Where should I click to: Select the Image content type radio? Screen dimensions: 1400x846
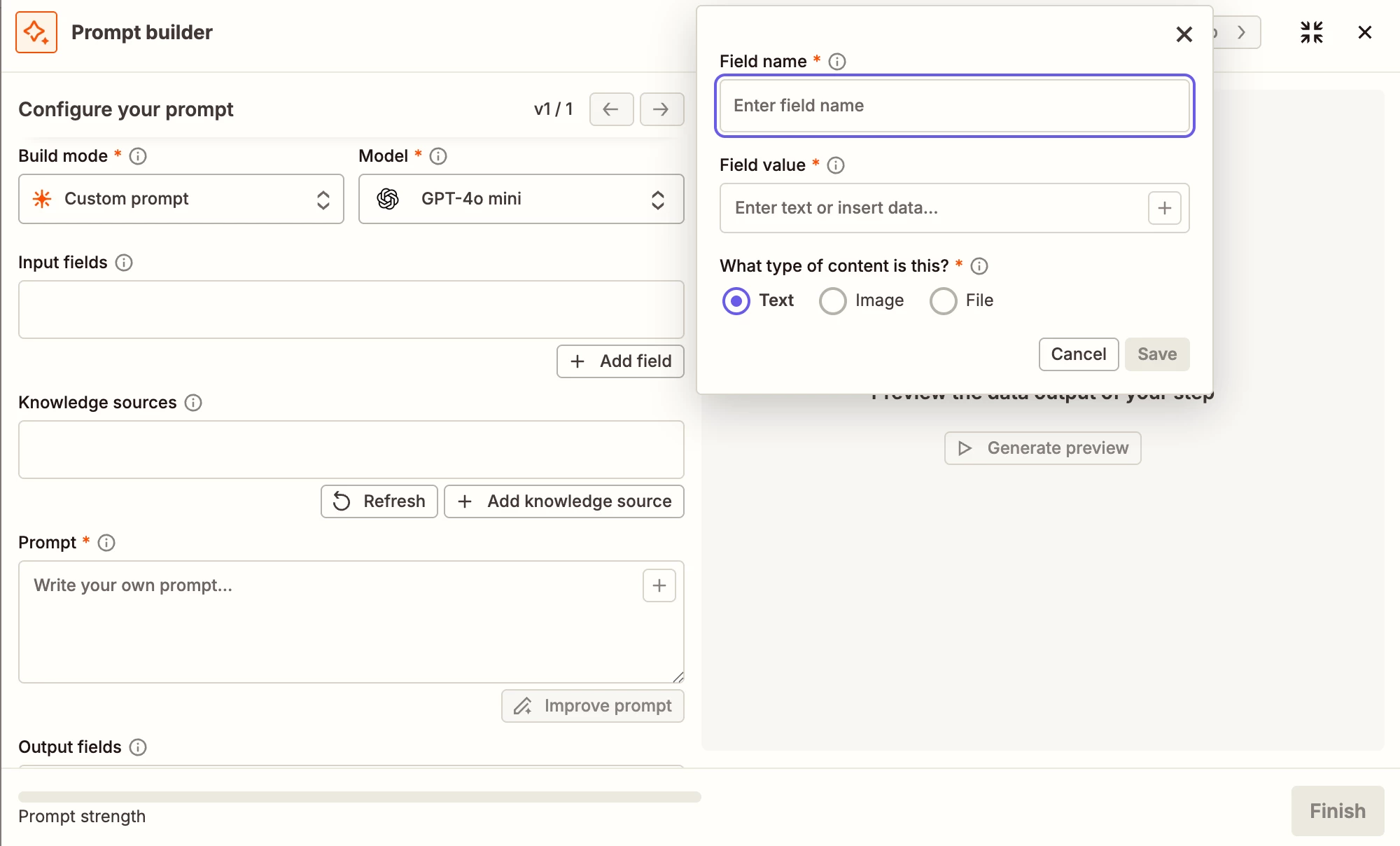[832, 301]
